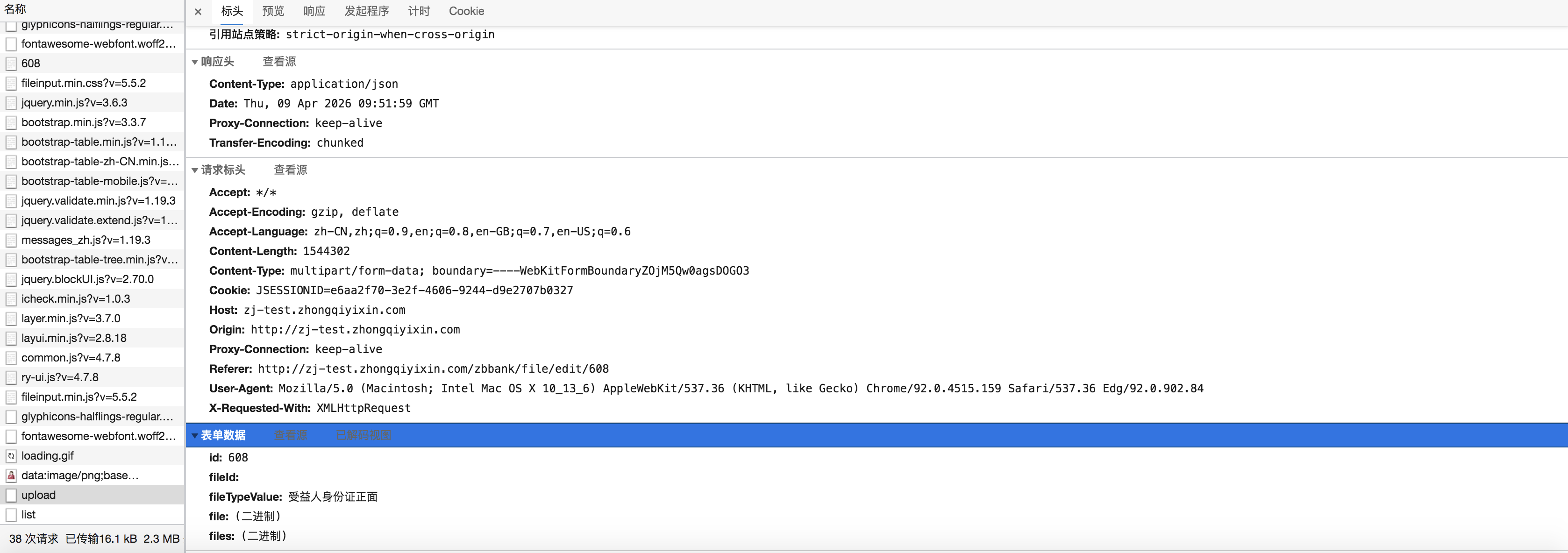Click 查看源 next to 响应头
The height and width of the screenshot is (553, 1568).
(279, 62)
